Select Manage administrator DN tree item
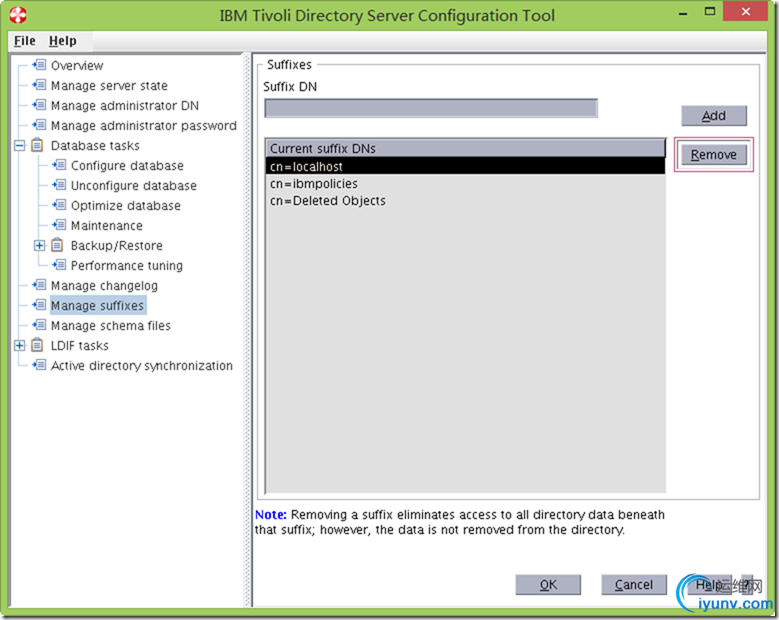 pos(125,105)
